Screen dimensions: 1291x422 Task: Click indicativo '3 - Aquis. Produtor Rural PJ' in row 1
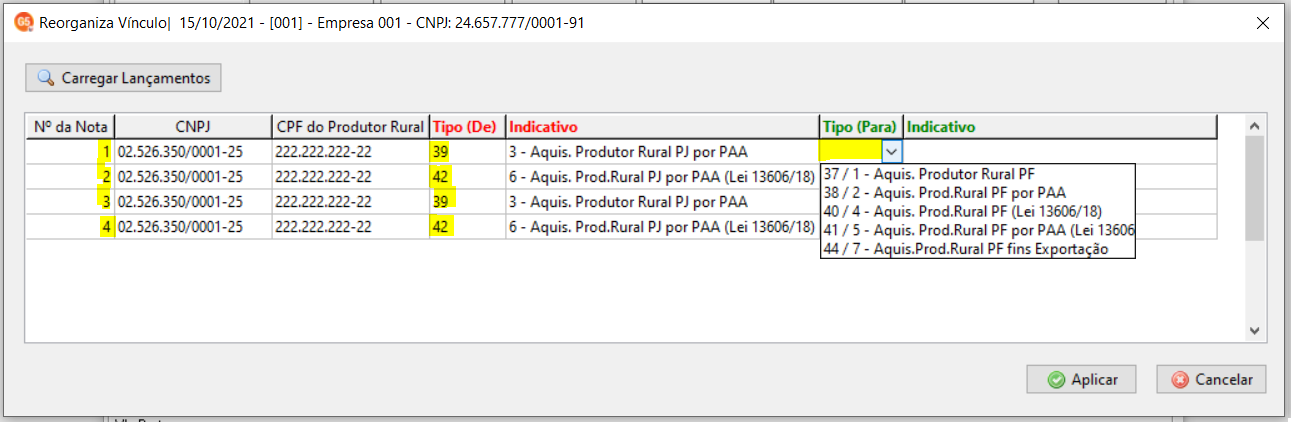point(662,151)
